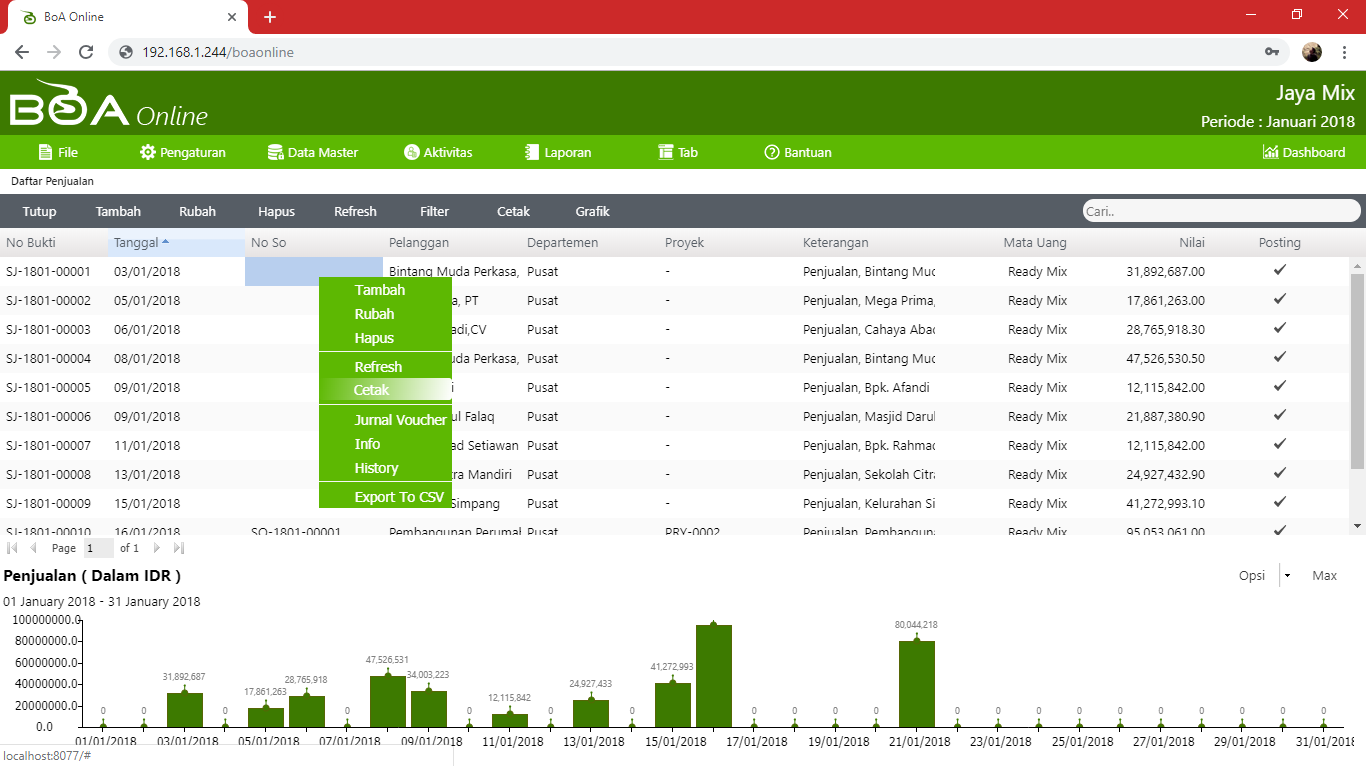The image size is (1366, 766).
Task: Click the Max button above chart
Action: [x=1324, y=575]
